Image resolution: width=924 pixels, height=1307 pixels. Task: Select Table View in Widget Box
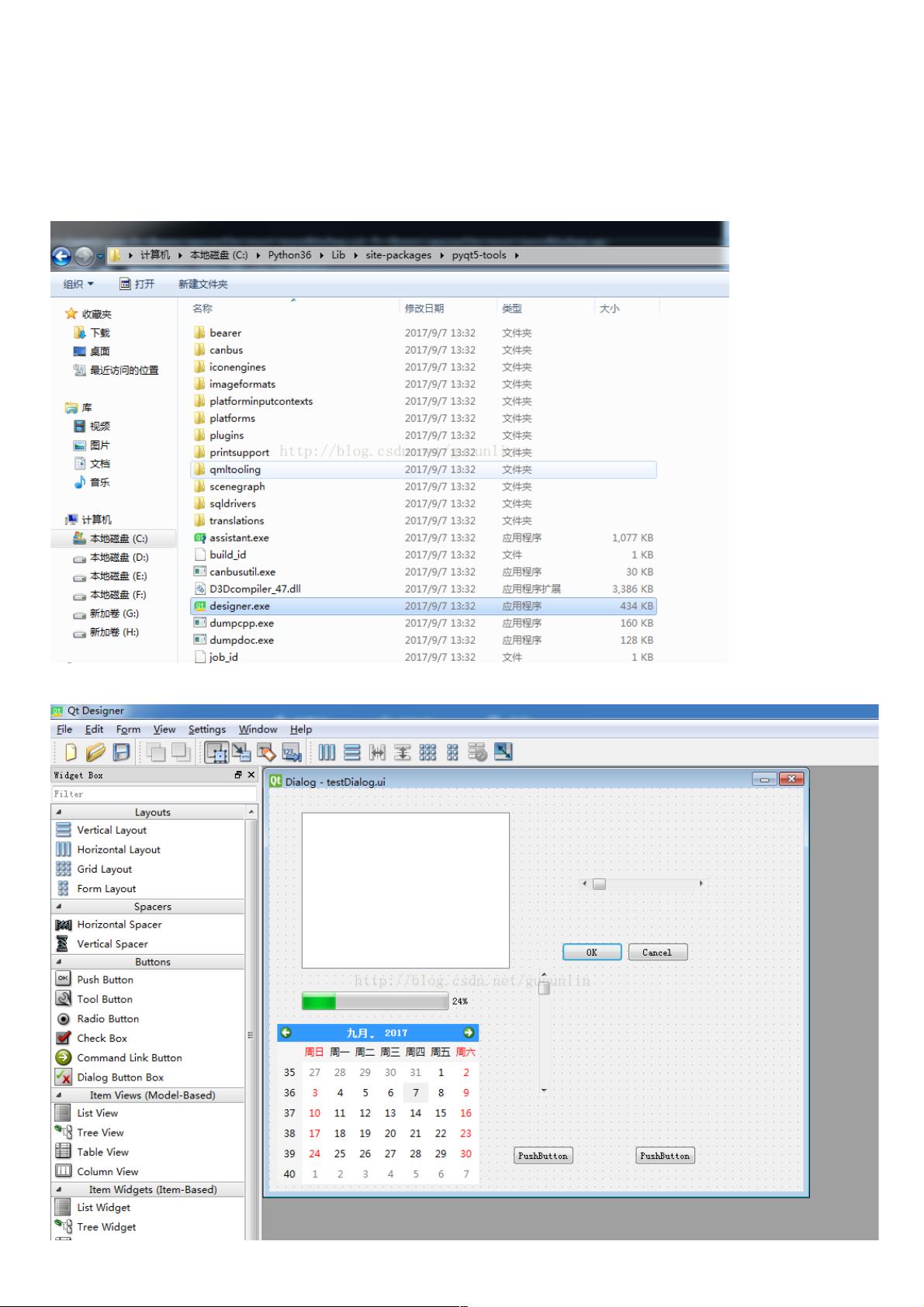[x=102, y=1152]
